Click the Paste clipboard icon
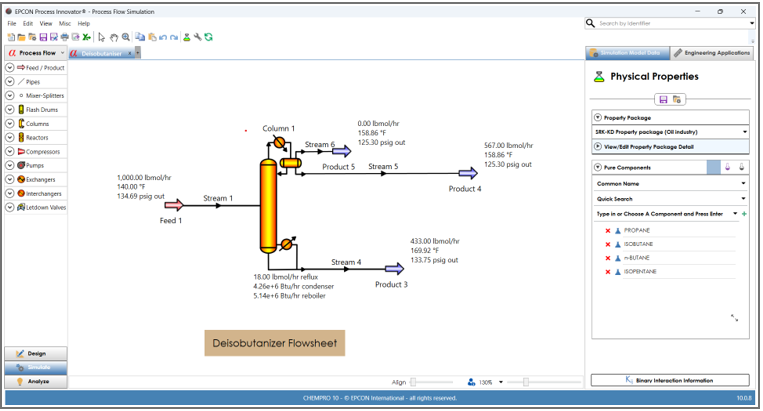This screenshot has height=411, width=763. tap(152, 37)
